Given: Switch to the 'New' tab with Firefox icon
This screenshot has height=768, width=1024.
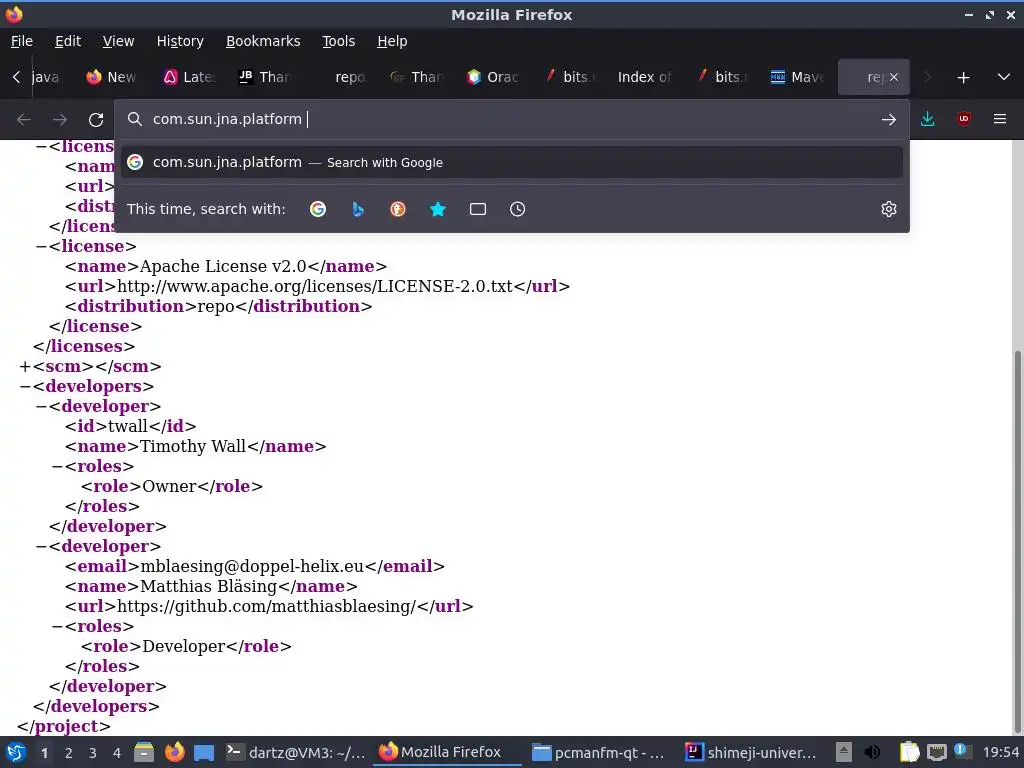Looking at the screenshot, I should pos(111,77).
